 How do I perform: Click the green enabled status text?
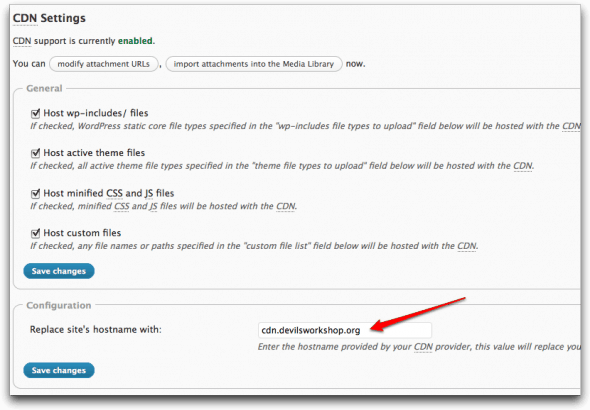pos(135,41)
